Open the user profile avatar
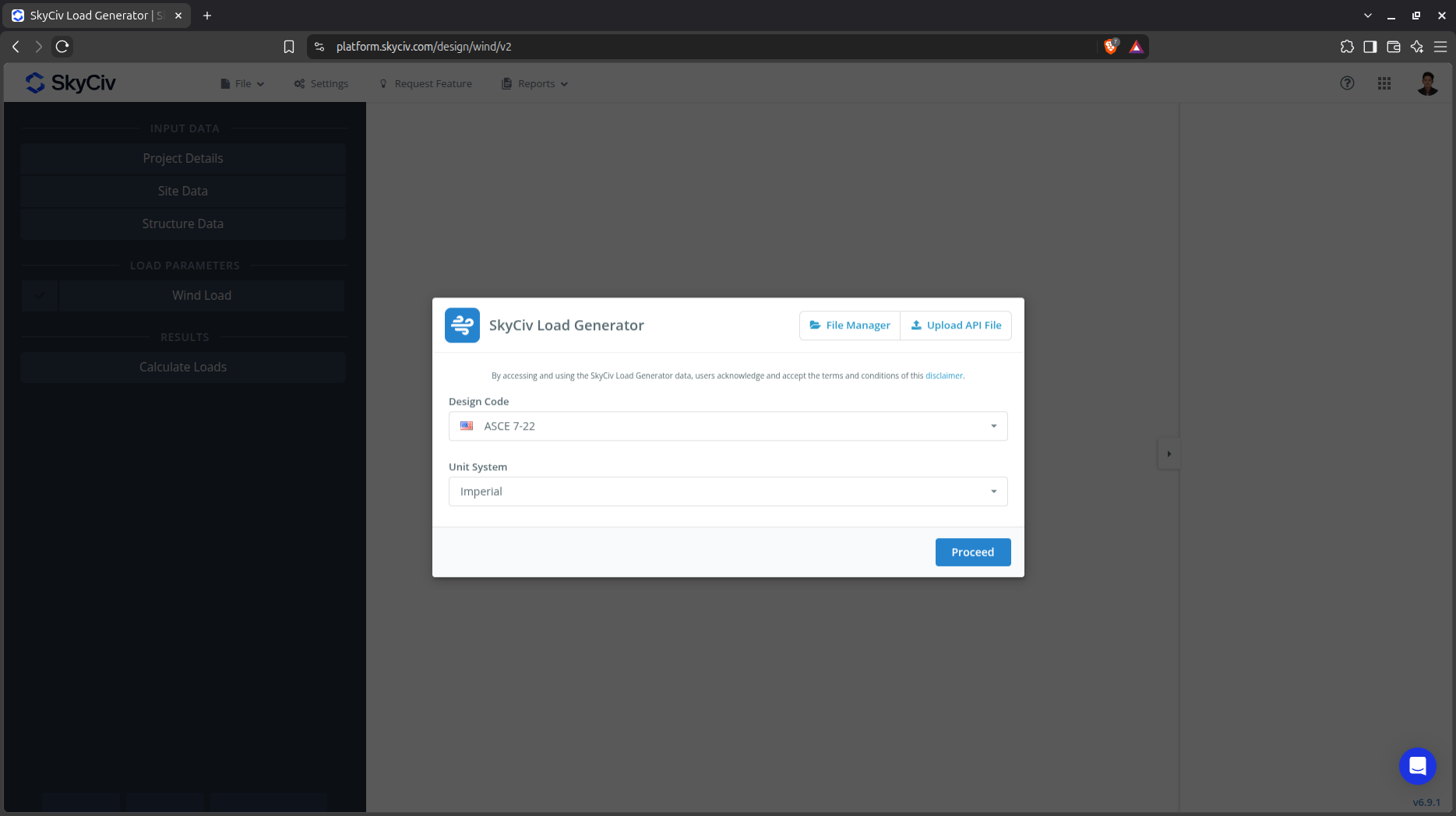Viewport: 1456px width, 816px height. [x=1427, y=83]
